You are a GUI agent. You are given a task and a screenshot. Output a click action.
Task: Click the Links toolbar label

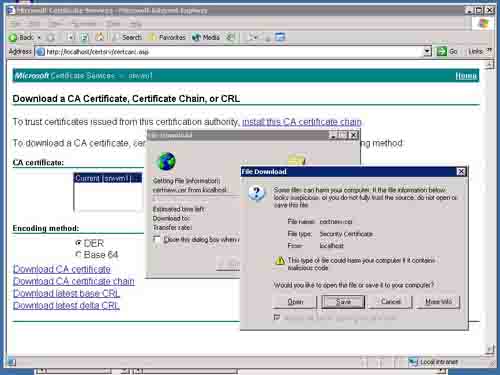(475, 52)
